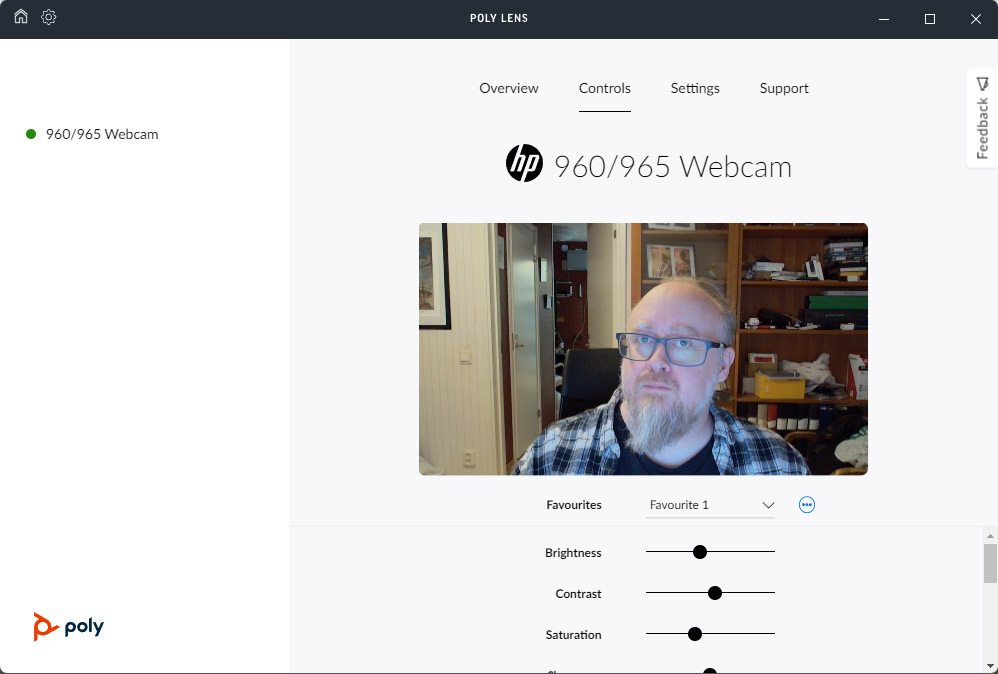
Task: Open the app settings gear icon
Action: 49,17
